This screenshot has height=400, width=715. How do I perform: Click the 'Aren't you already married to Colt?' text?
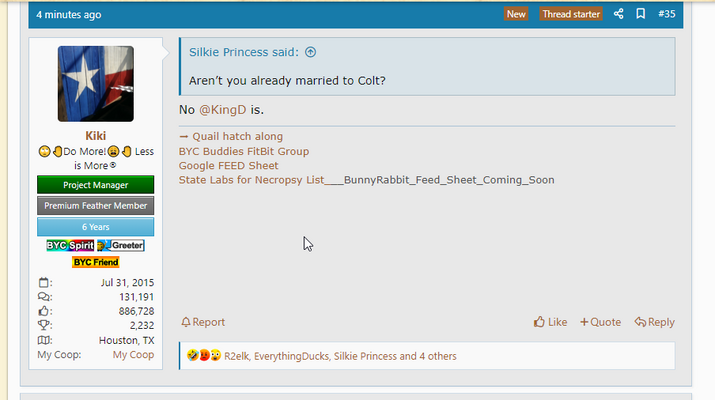click(x=287, y=81)
